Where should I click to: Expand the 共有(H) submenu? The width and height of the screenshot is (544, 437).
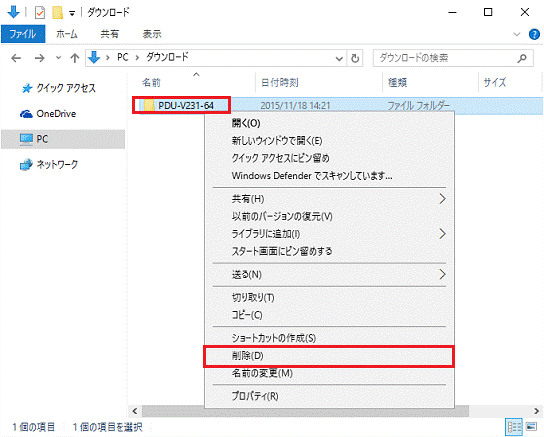coord(329,199)
